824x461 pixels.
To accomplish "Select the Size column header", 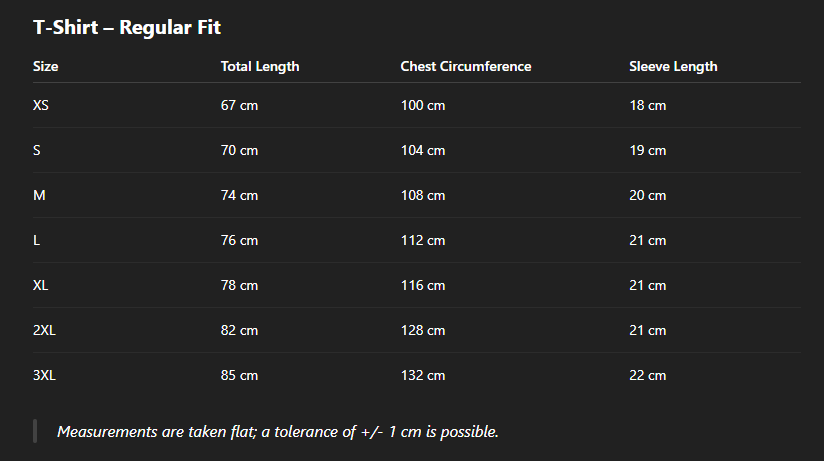I will pos(46,67).
